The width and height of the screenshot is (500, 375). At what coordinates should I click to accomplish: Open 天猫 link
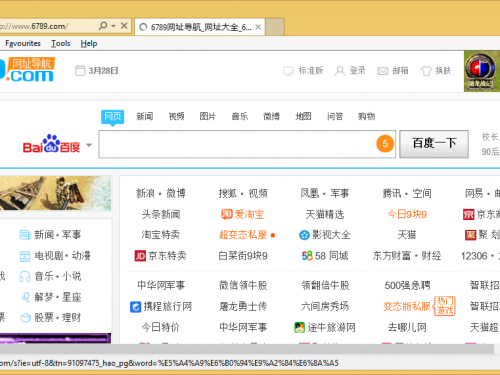point(407,235)
